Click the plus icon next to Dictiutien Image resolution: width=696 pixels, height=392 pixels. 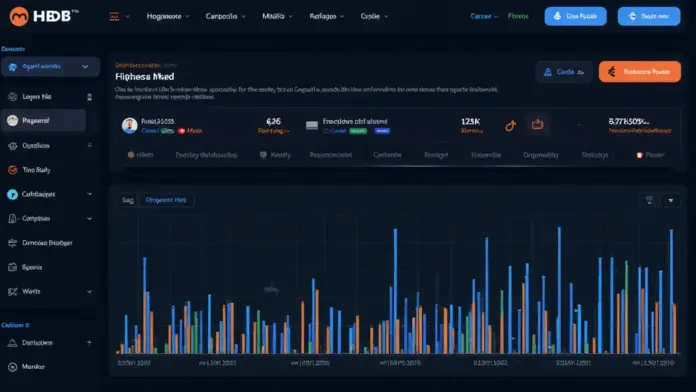point(89,343)
